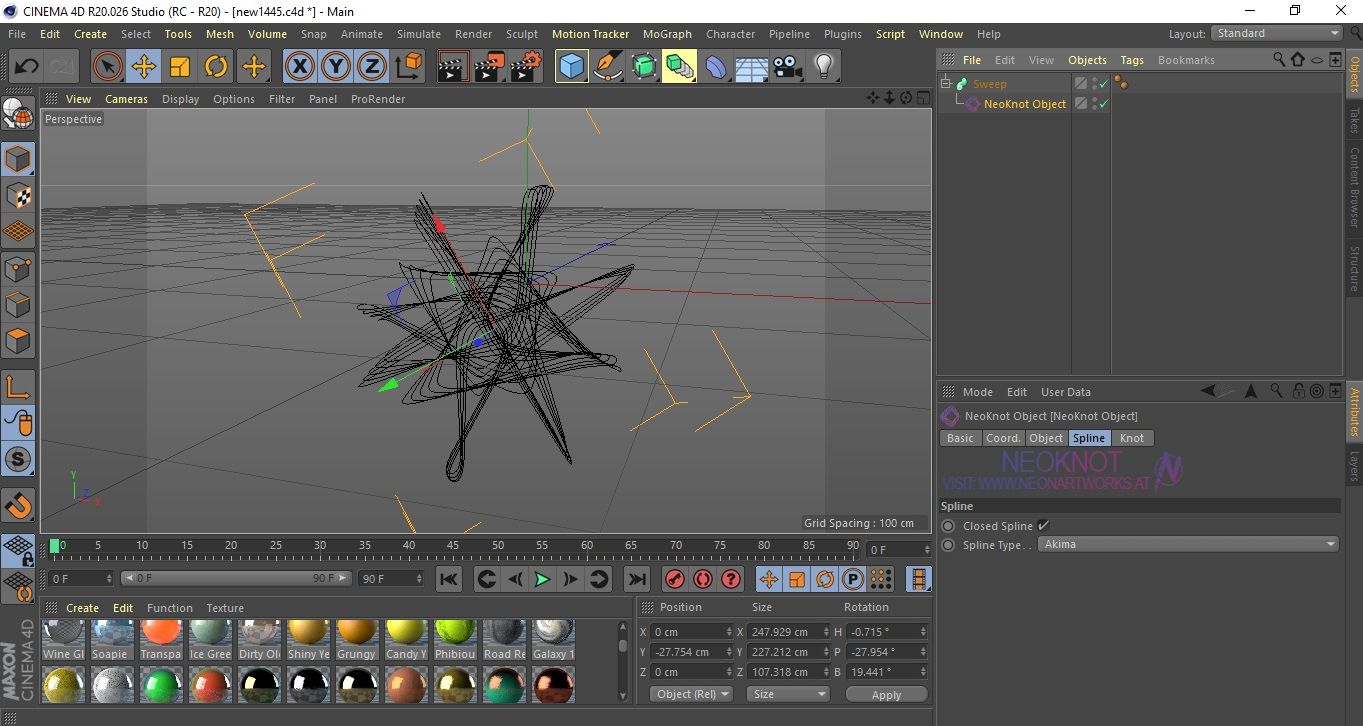The width and height of the screenshot is (1363, 726).
Task: Play the animation forward
Action: [542, 579]
